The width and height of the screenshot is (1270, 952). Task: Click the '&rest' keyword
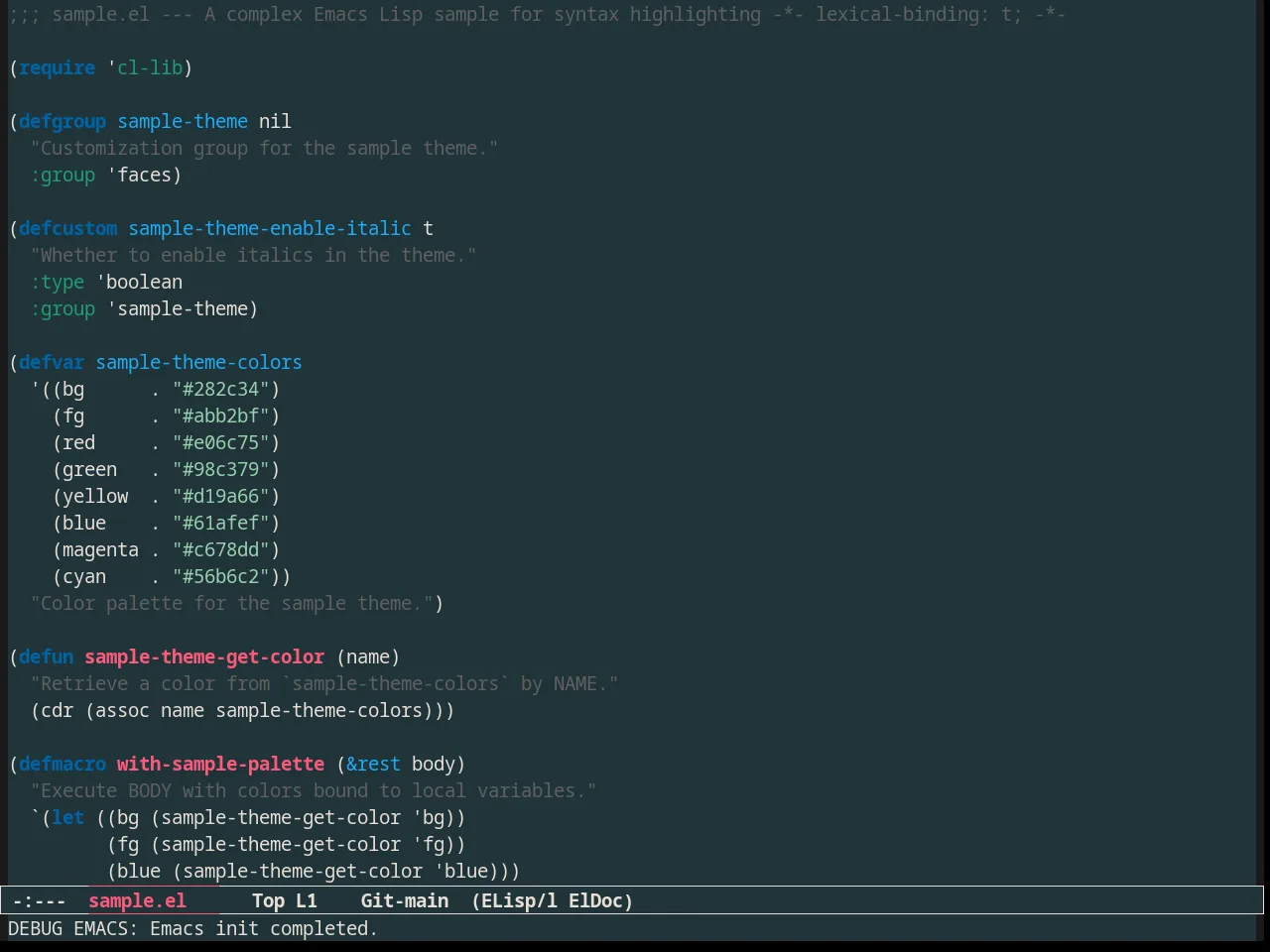tap(374, 764)
